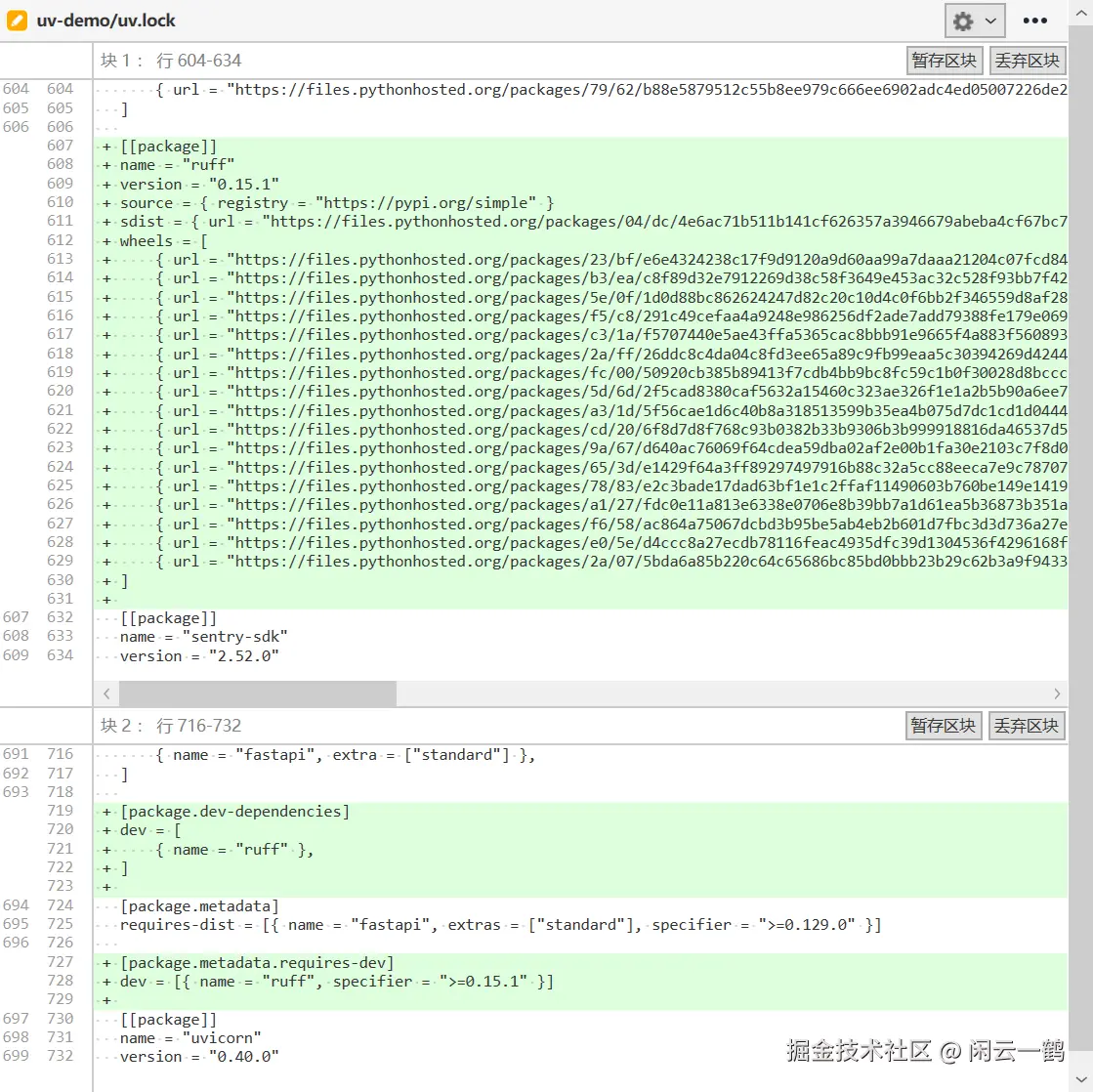Click the orange file-modified icon beside uv.lock
The height and width of the screenshot is (1092, 1093).
[17, 21]
